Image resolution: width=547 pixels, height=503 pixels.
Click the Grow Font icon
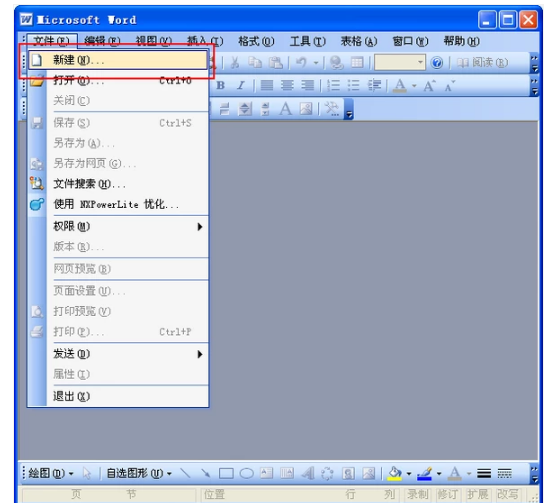point(429,85)
